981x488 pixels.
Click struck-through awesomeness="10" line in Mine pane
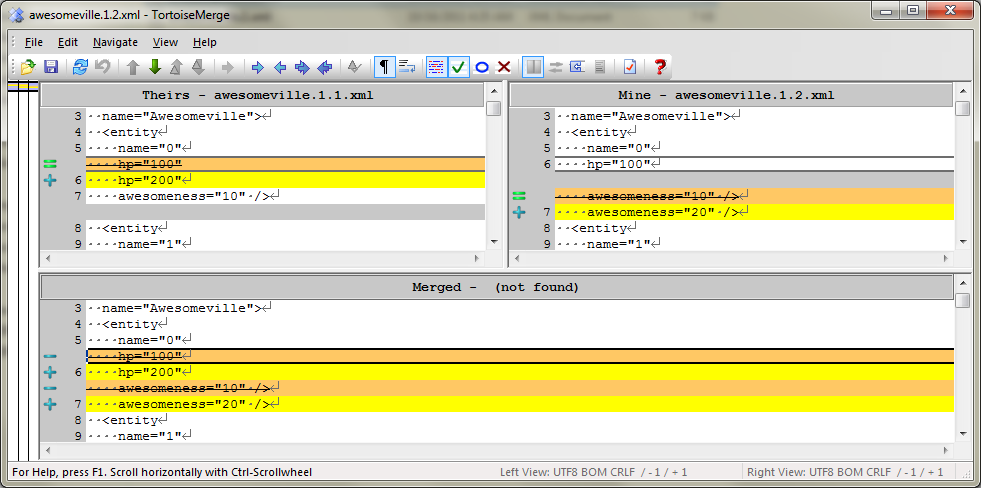pyautogui.click(x=755, y=196)
